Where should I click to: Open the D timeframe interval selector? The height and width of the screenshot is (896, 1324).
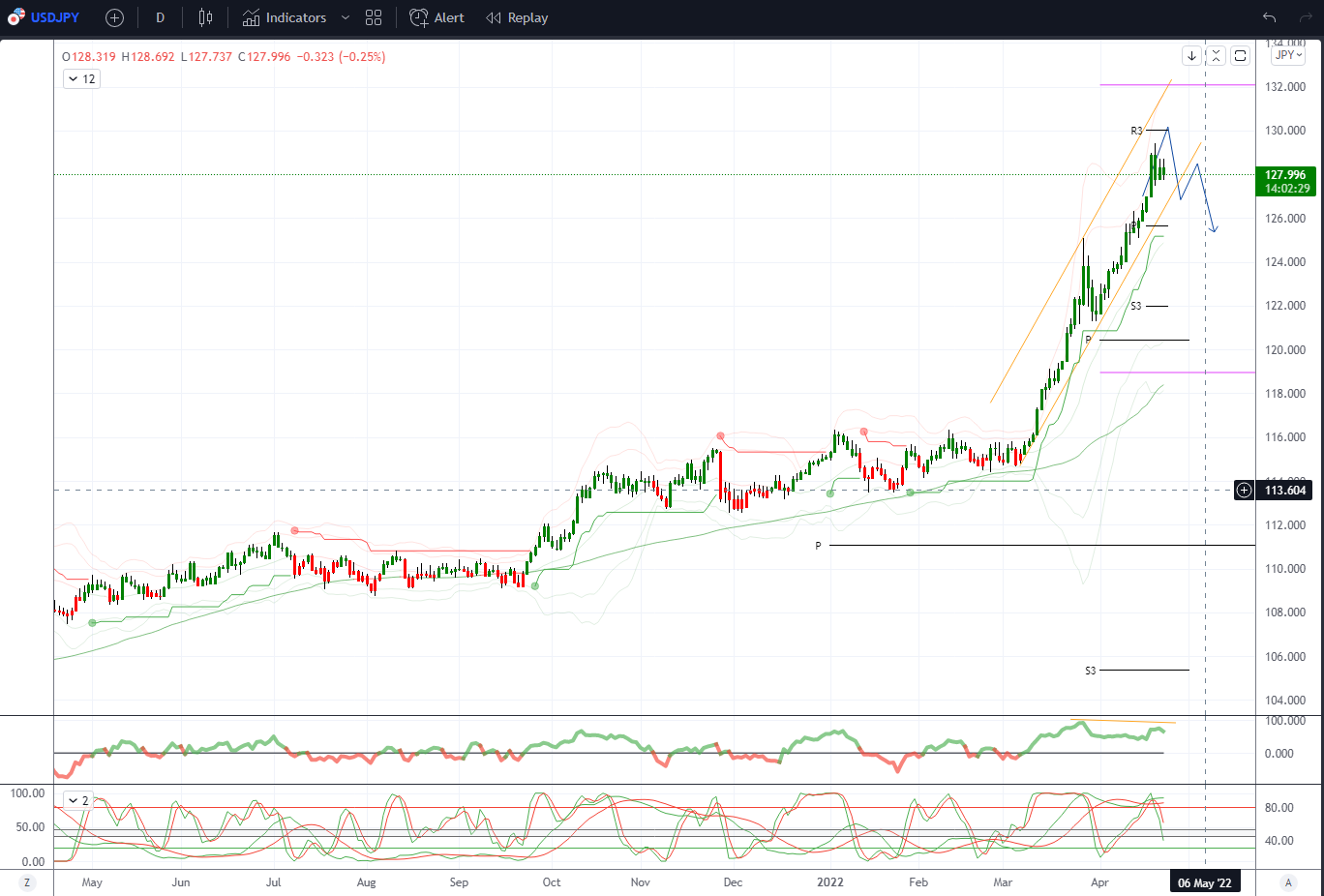pyautogui.click(x=160, y=17)
